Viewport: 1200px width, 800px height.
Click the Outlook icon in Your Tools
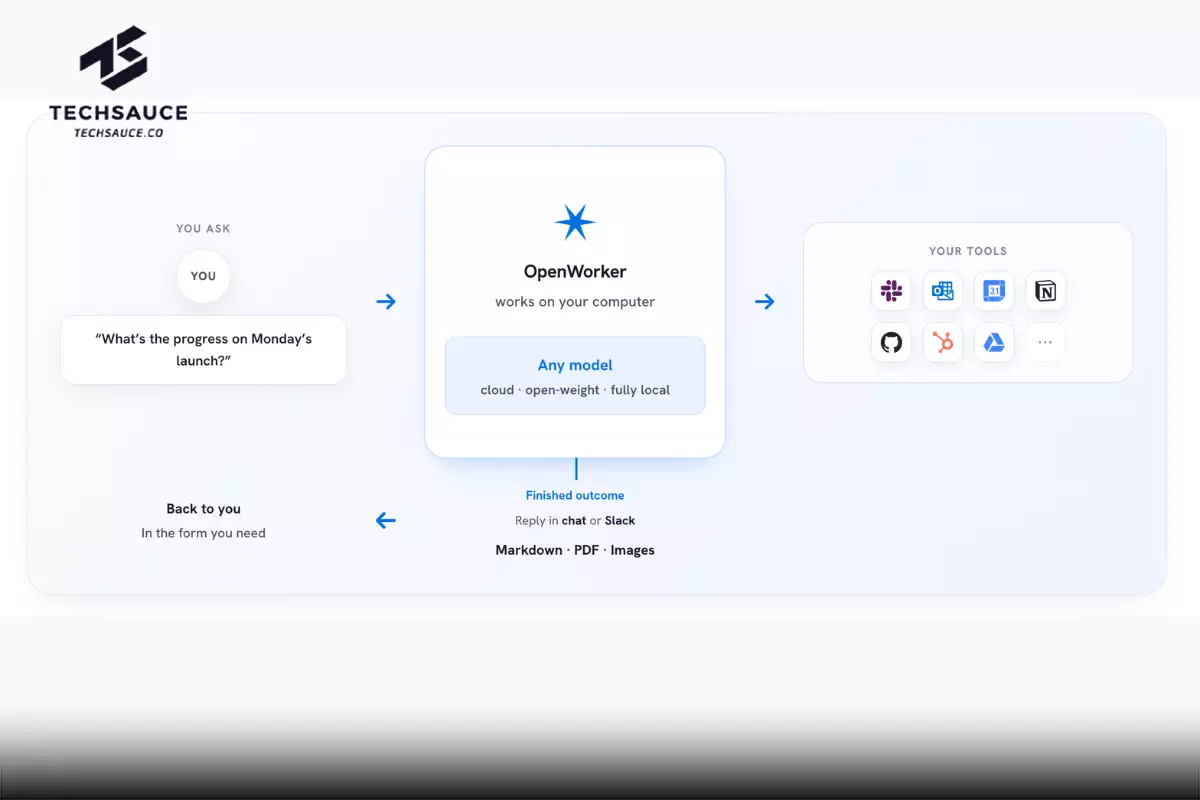click(x=943, y=291)
